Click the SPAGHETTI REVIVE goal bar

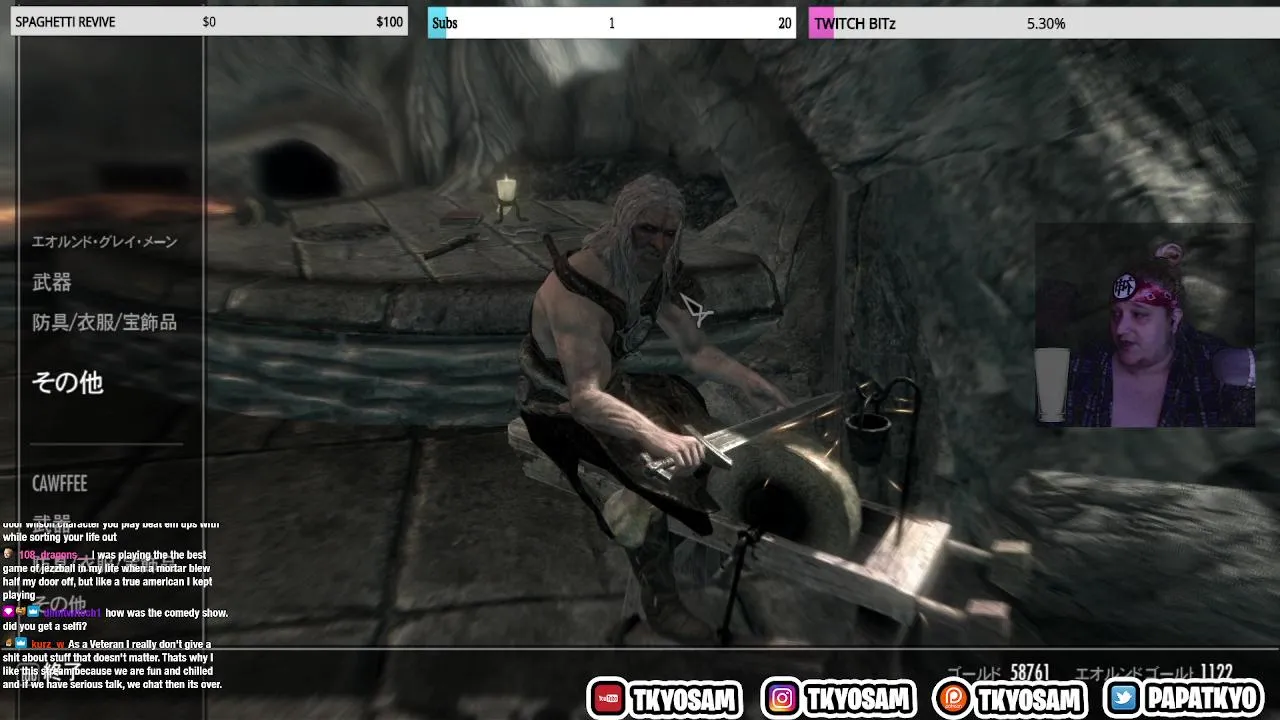209,22
